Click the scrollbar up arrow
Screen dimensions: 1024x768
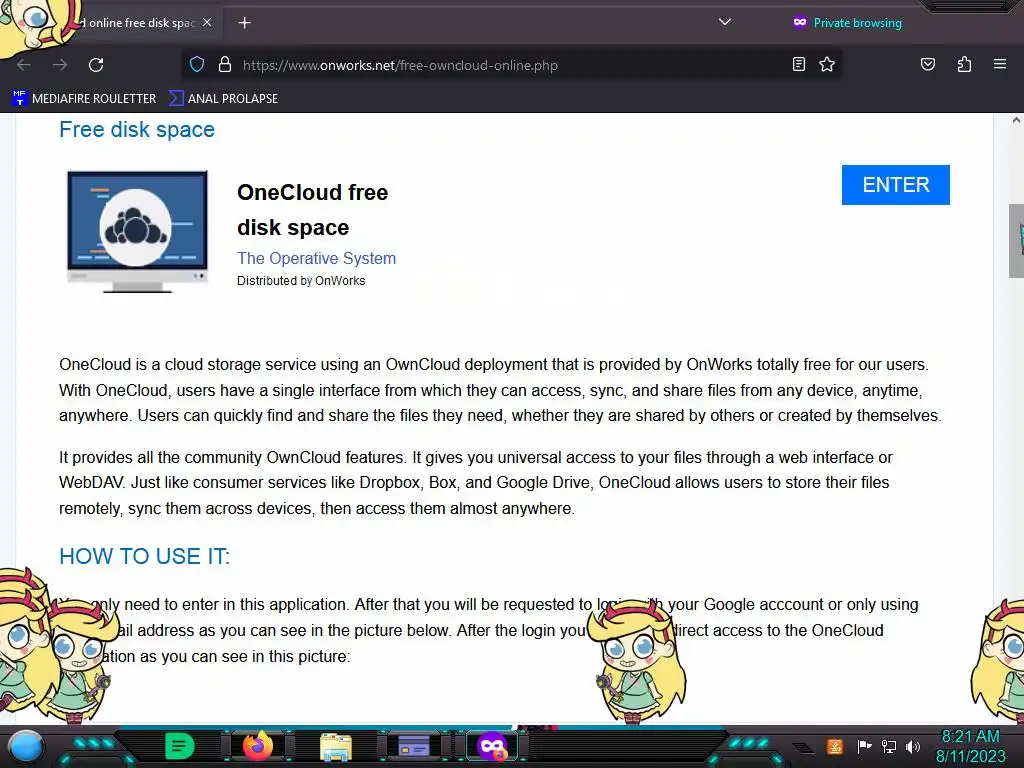point(1016,120)
